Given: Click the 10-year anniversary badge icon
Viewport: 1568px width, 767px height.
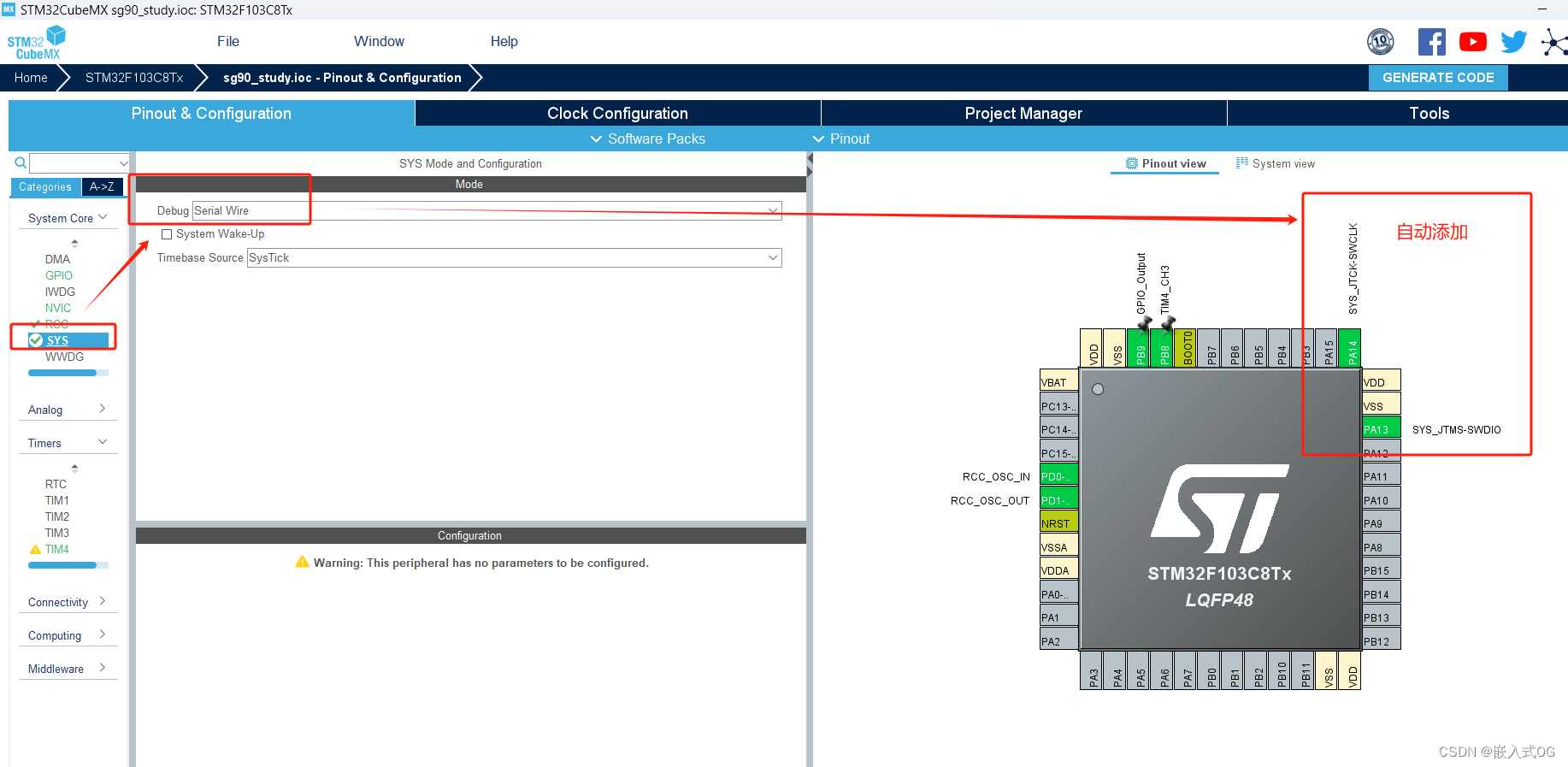Looking at the screenshot, I should coord(1381,41).
